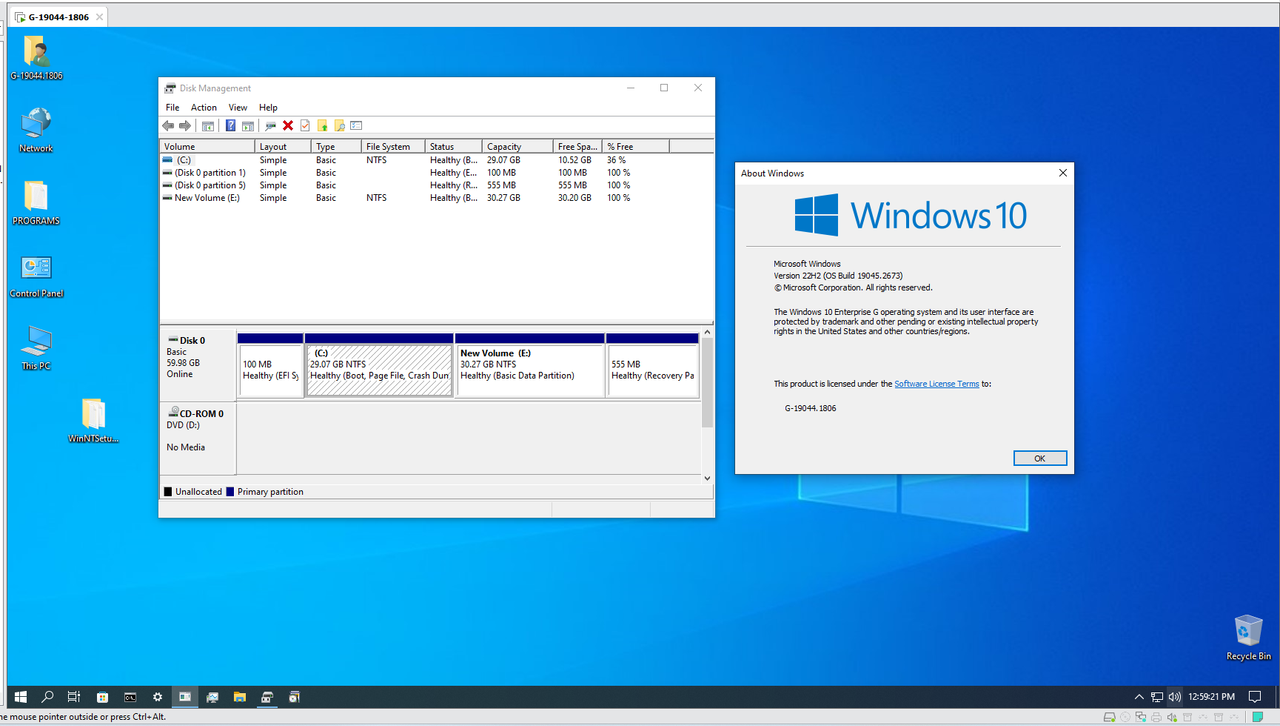This screenshot has height=726, width=1280.
Task: Click the taskbar clock showing 12:59:21 PM
Action: [1210, 696]
